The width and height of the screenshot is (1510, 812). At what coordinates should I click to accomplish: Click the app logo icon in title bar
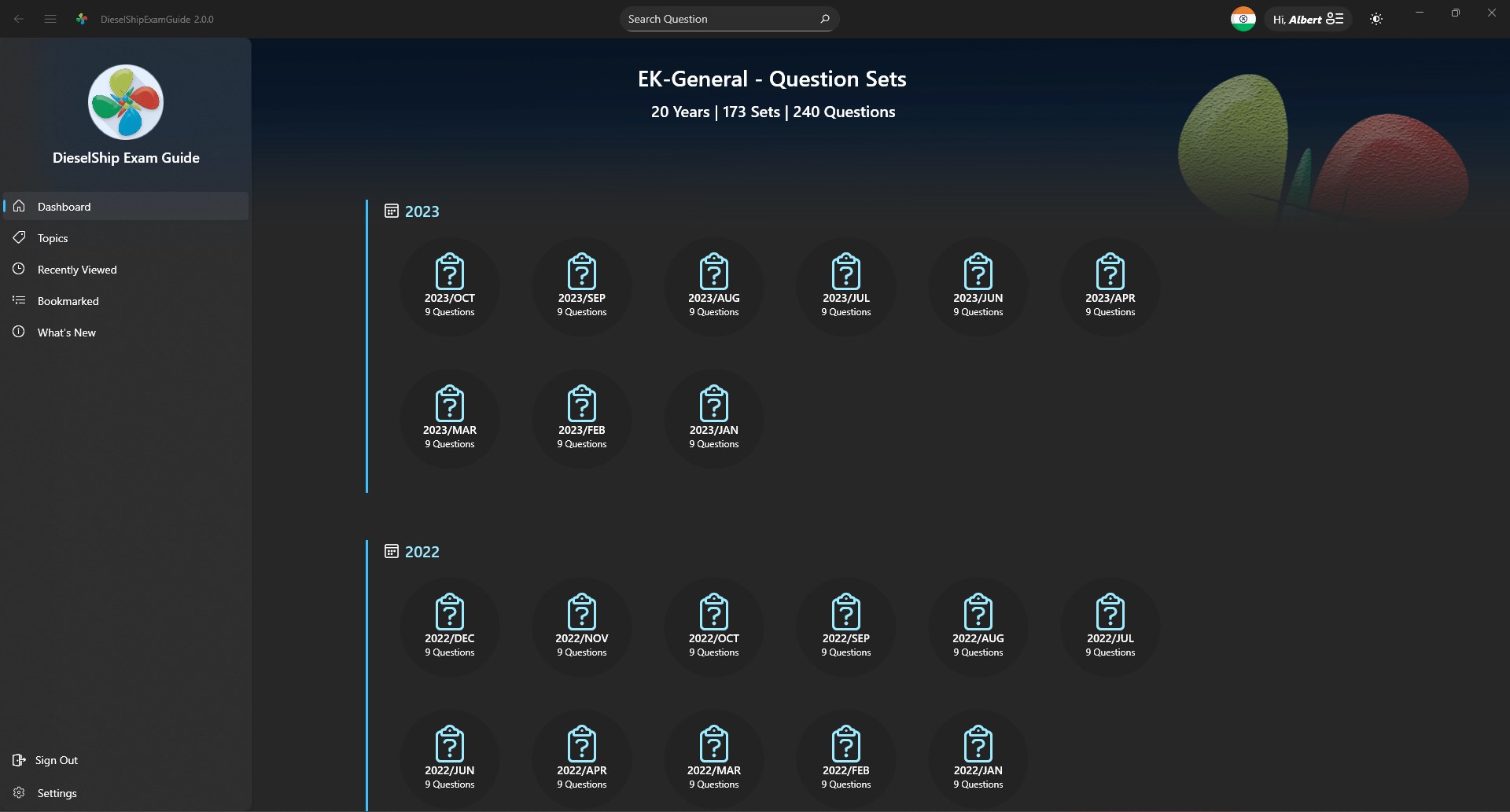[x=82, y=19]
